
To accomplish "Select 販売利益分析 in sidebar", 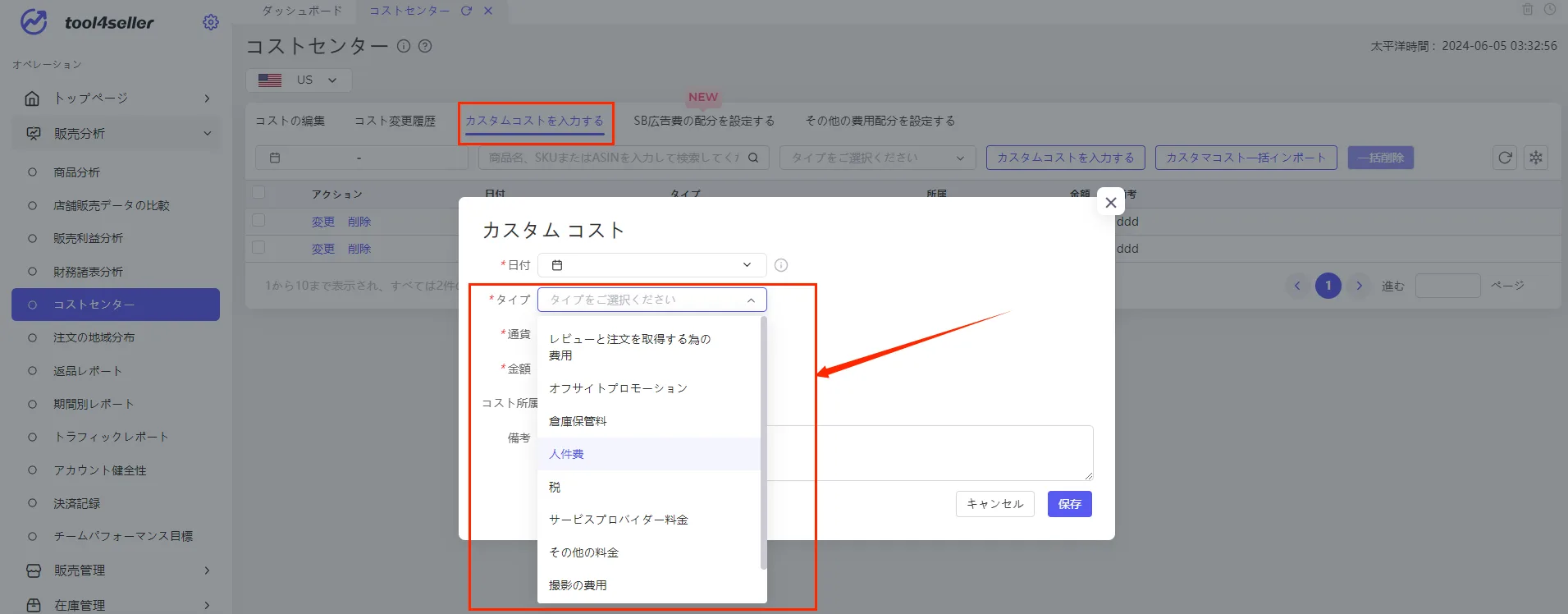I will 88,238.
